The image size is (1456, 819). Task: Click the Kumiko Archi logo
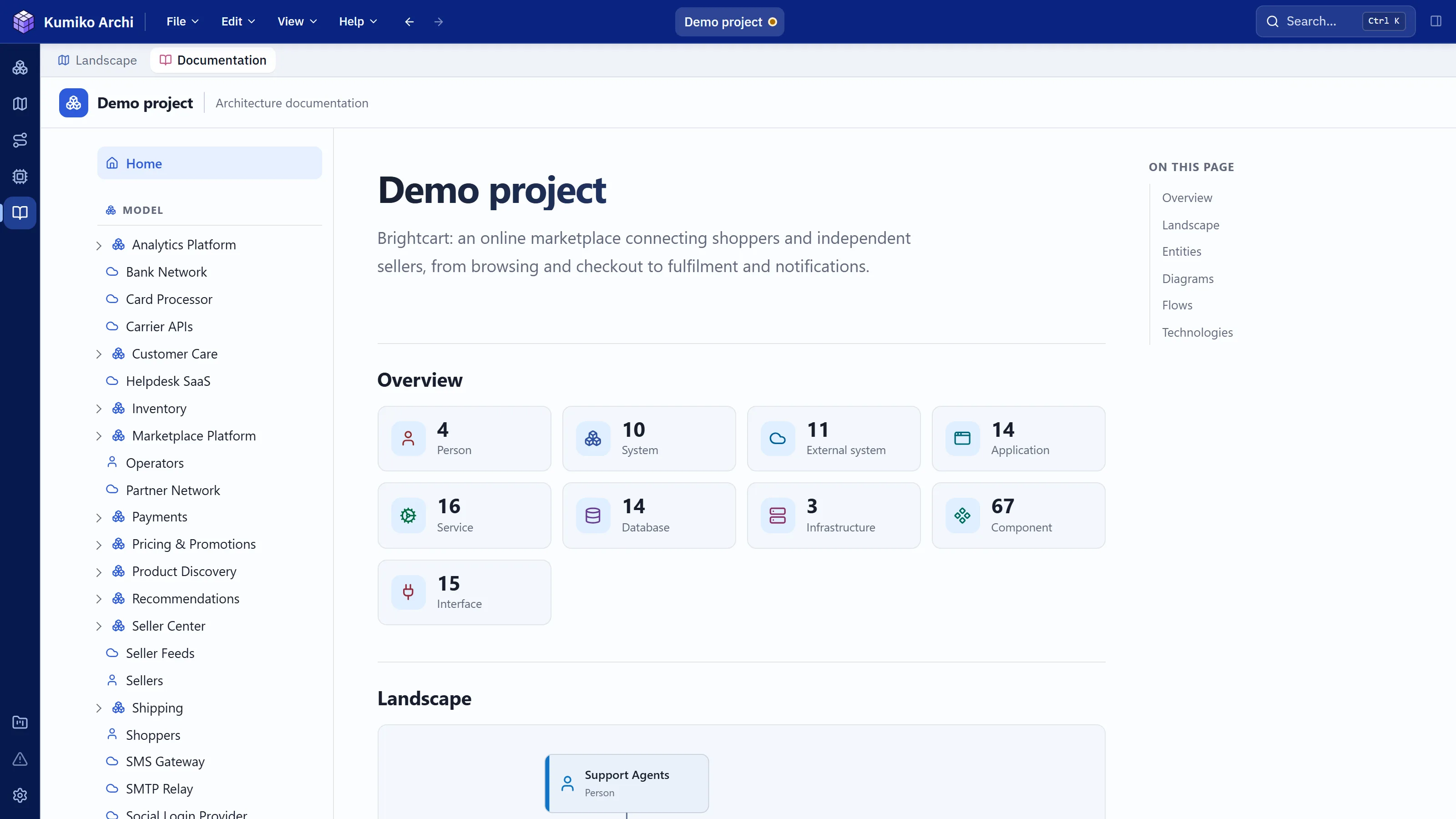[23, 21]
